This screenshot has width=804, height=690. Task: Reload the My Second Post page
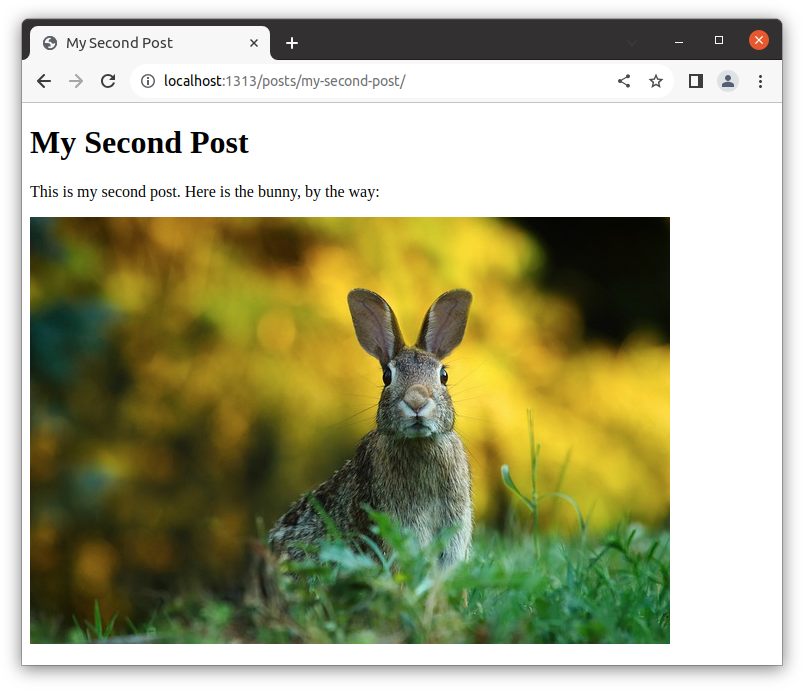[108, 81]
